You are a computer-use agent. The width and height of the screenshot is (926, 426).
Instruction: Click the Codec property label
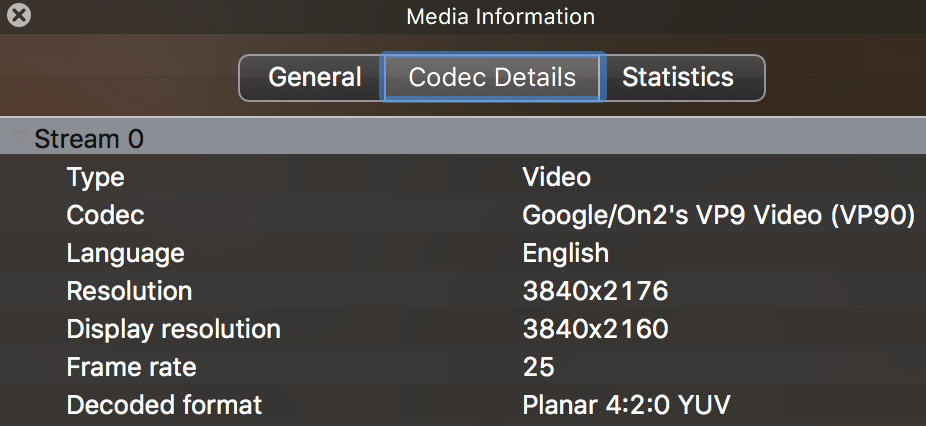[105, 215]
